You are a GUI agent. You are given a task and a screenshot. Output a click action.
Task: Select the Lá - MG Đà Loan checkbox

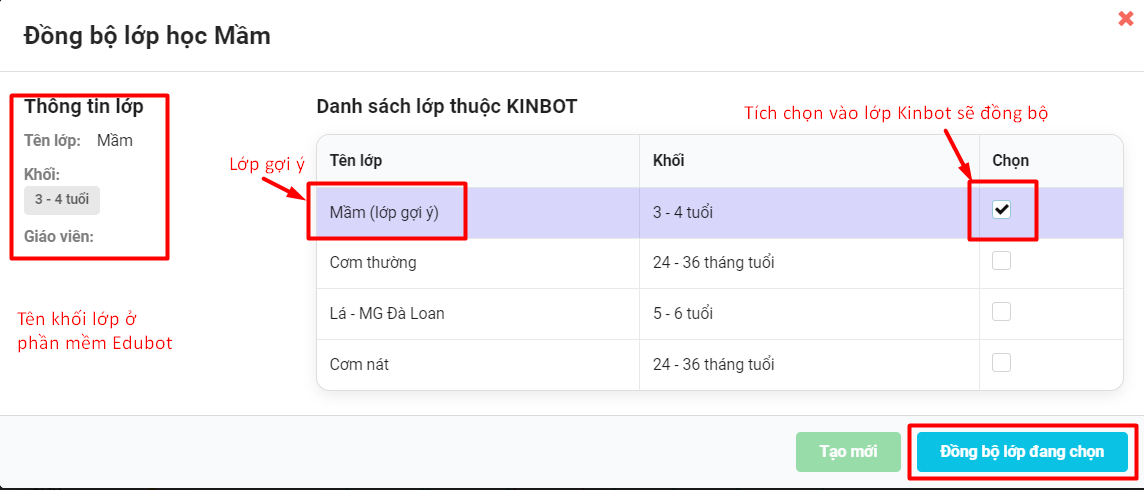(x=1001, y=312)
